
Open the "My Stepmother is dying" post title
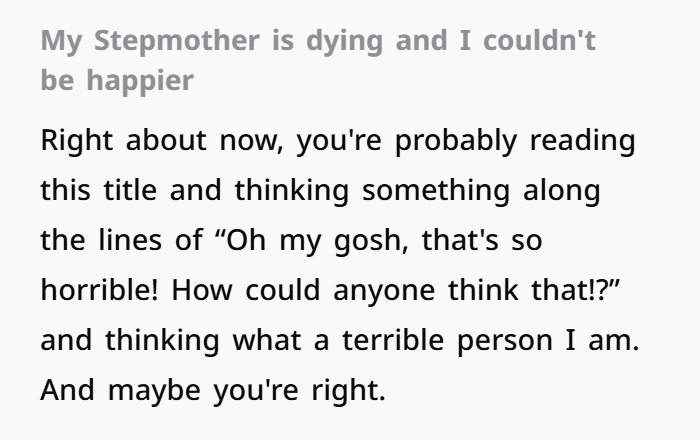pyautogui.click(x=318, y=60)
